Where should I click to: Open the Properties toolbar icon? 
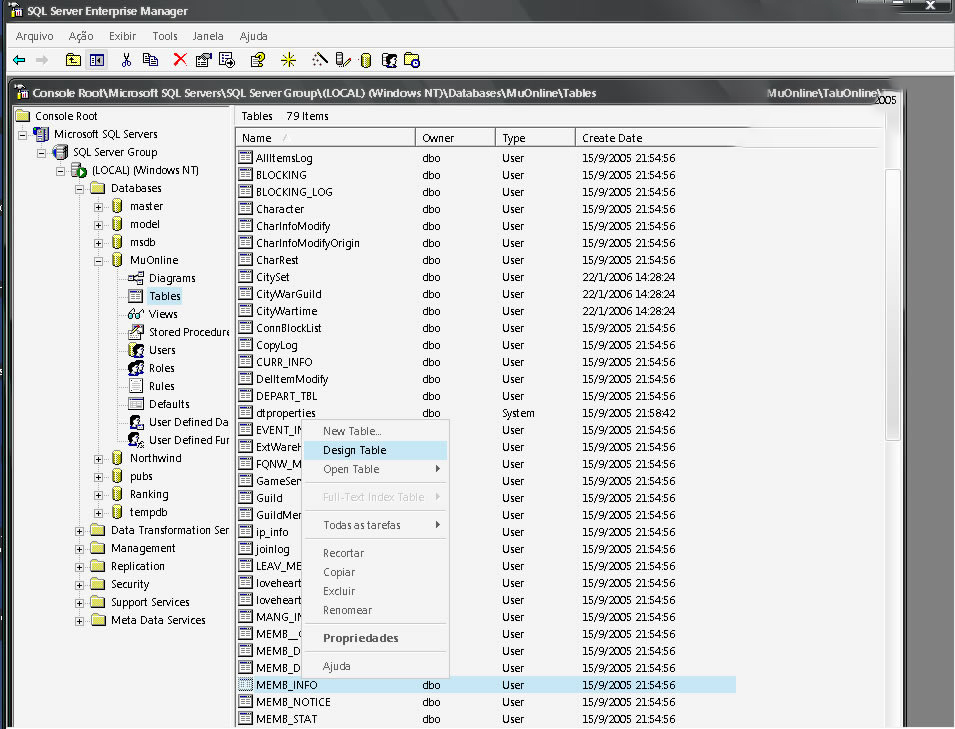[204, 60]
